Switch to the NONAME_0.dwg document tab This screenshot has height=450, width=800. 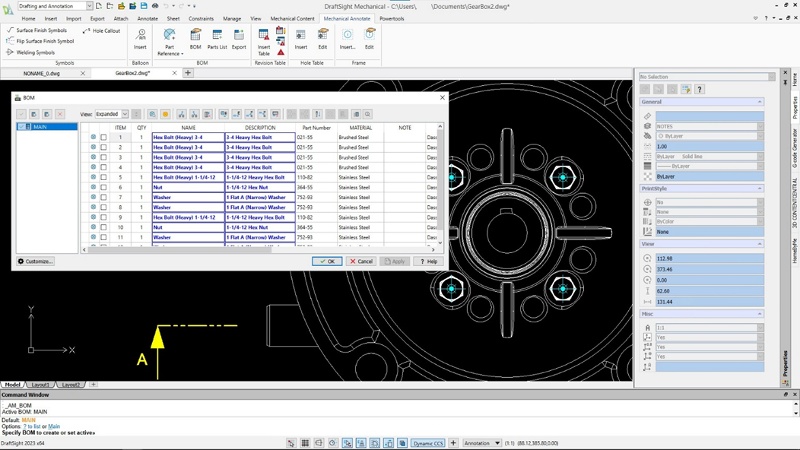(x=42, y=73)
